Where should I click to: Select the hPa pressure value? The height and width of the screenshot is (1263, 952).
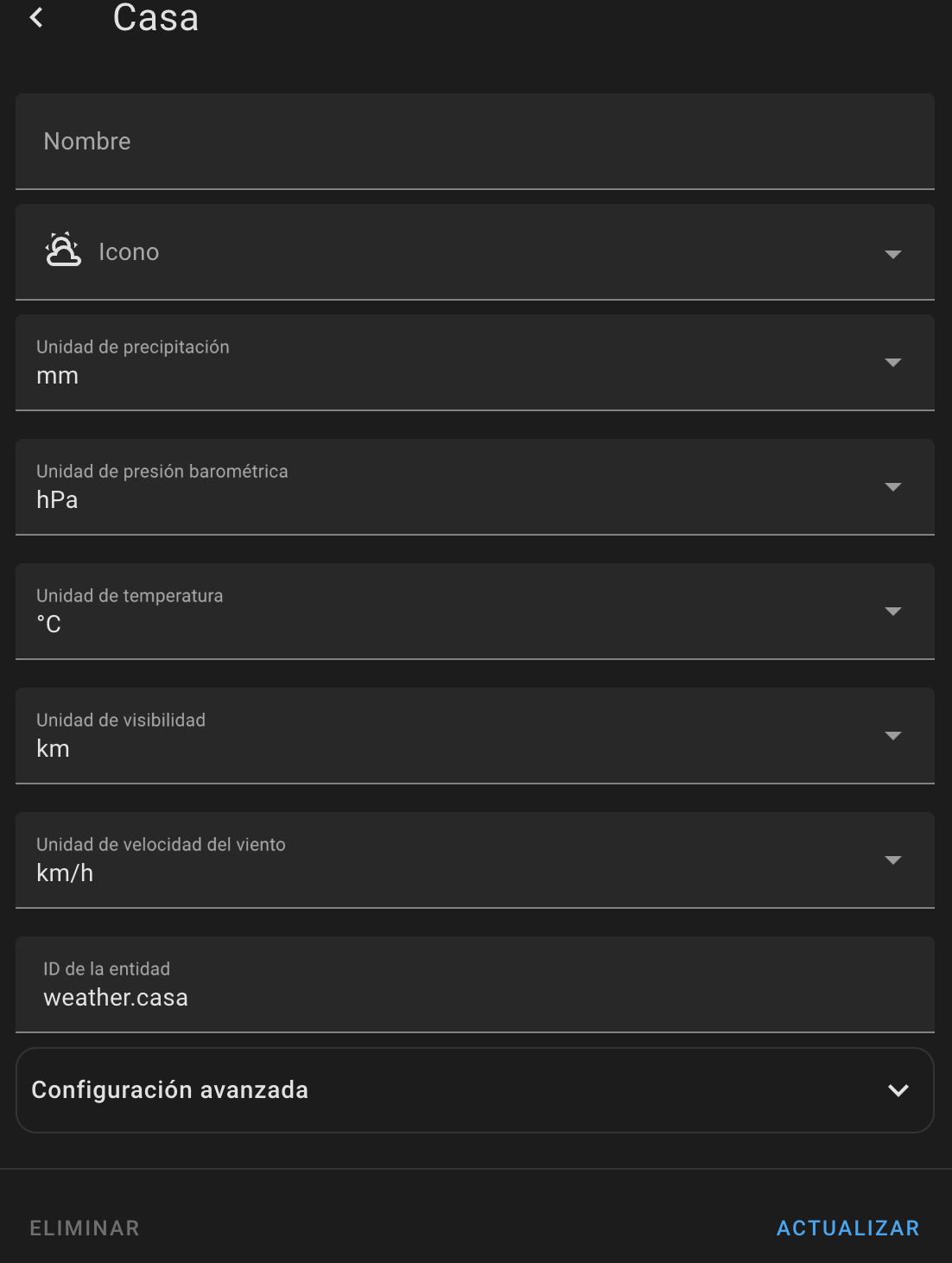(57, 499)
